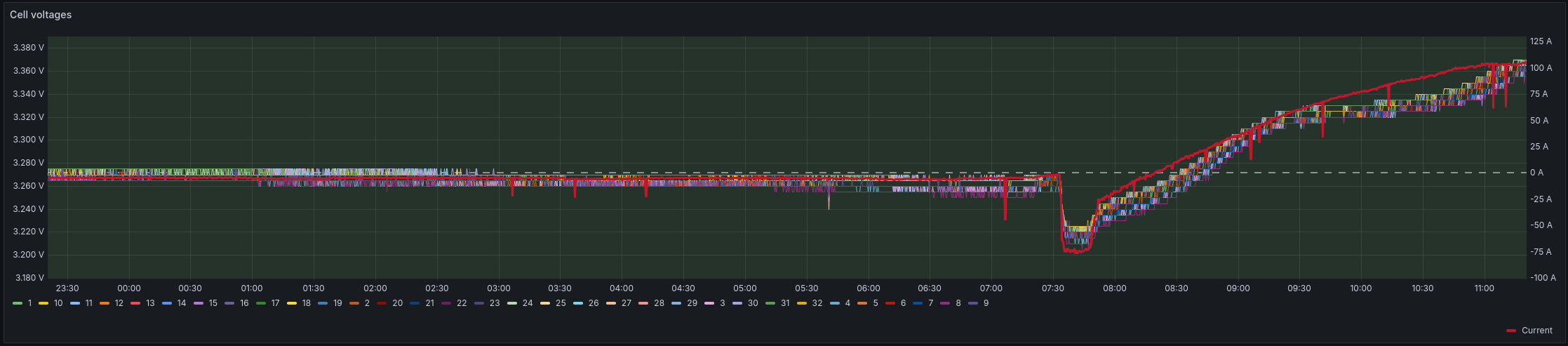Toggle series 30 legend entry
The height and width of the screenshot is (346, 1568).
[753, 303]
